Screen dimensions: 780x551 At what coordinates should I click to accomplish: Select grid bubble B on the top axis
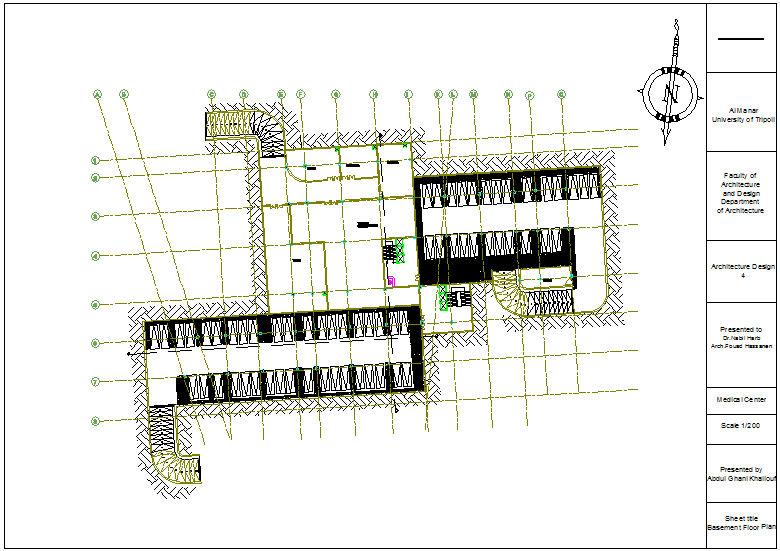[x=124, y=94]
